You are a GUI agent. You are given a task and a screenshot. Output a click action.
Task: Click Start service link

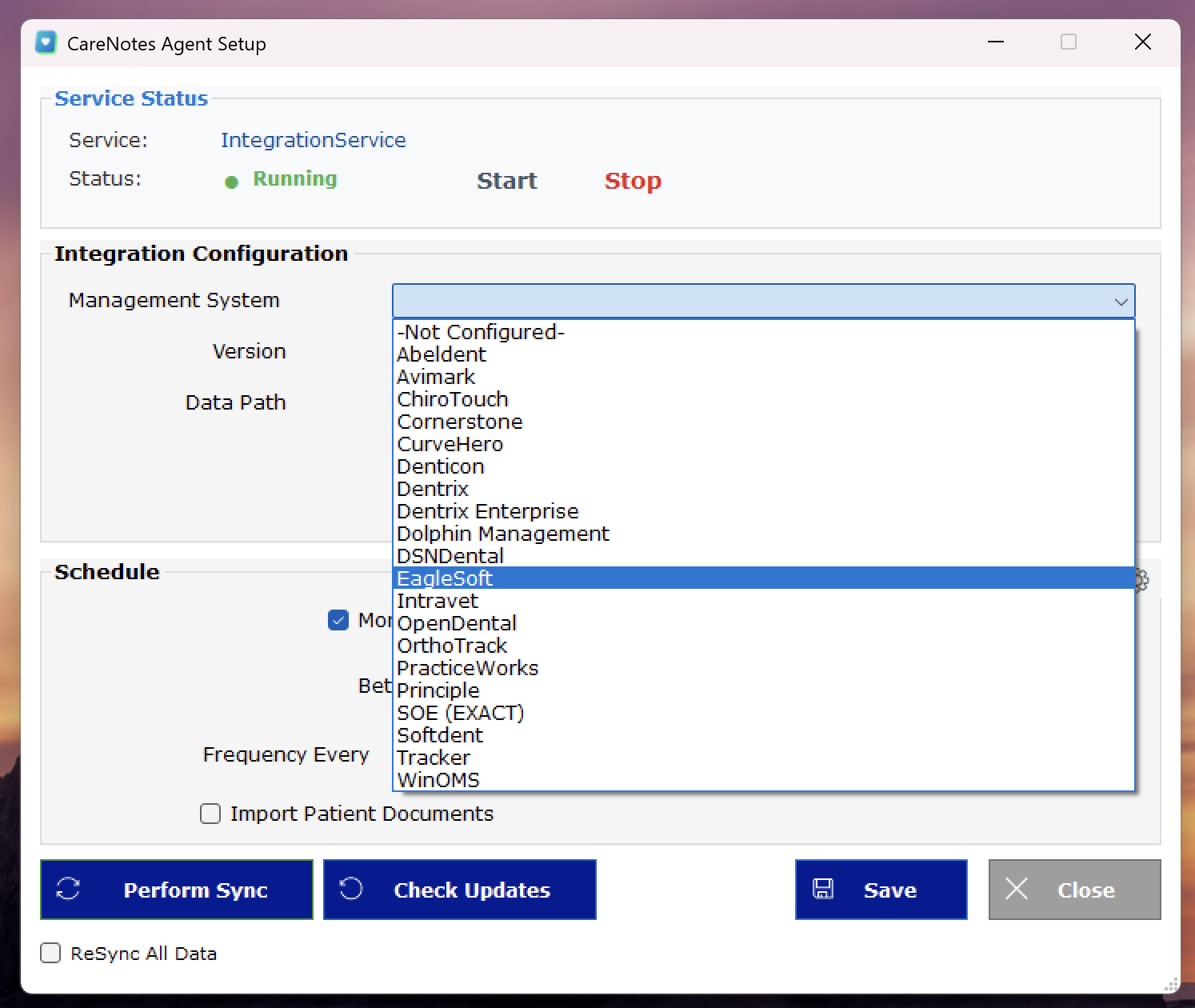click(507, 181)
